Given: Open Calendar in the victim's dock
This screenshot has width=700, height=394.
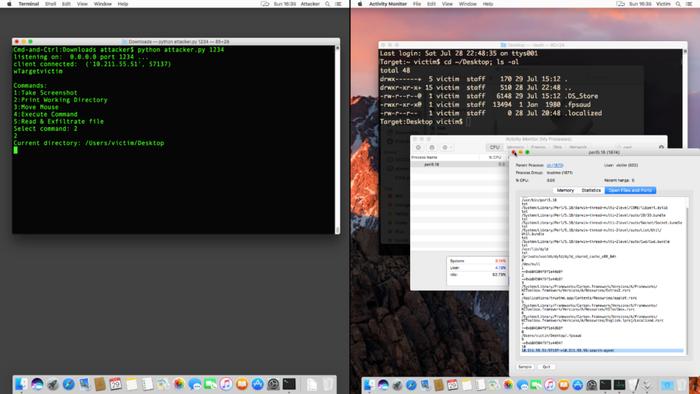Looking at the screenshot, I should [x=452, y=385].
